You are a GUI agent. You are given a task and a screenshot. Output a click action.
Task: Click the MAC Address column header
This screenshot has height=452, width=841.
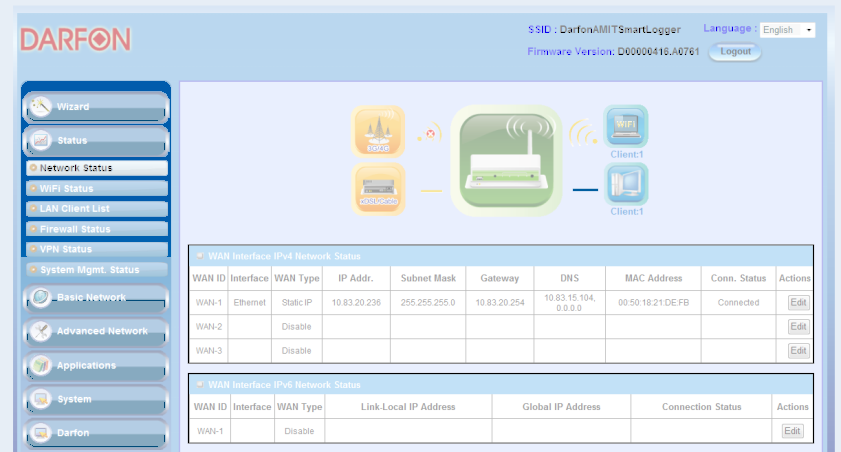coord(653,278)
